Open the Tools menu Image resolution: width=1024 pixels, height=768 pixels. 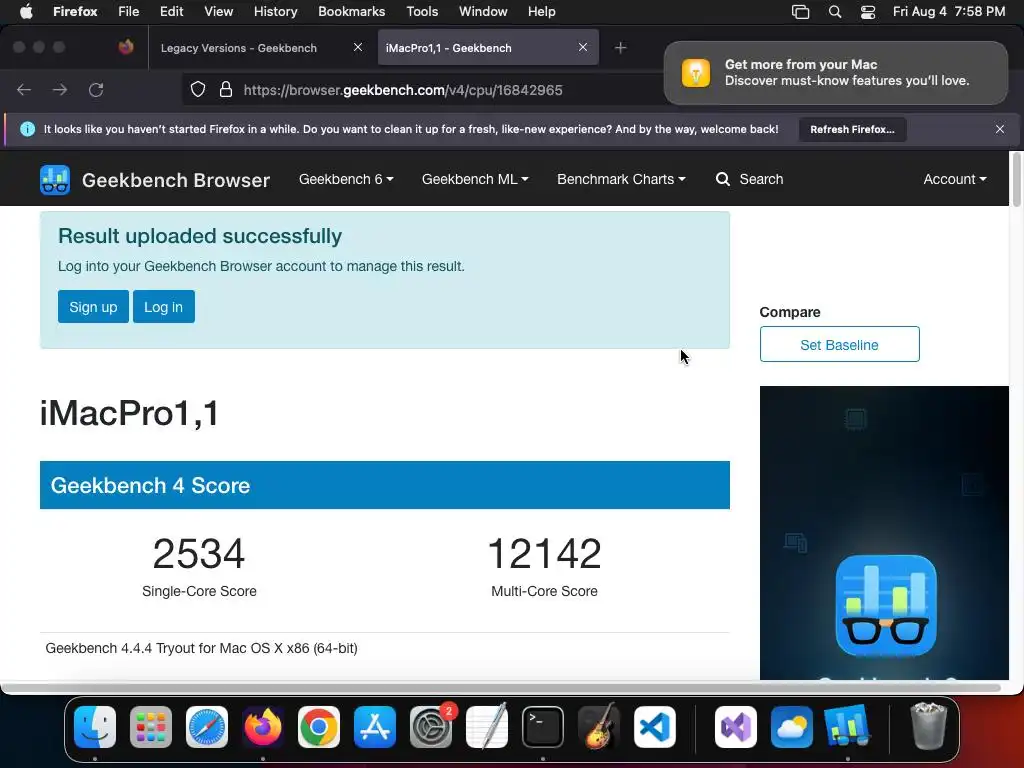422,12
